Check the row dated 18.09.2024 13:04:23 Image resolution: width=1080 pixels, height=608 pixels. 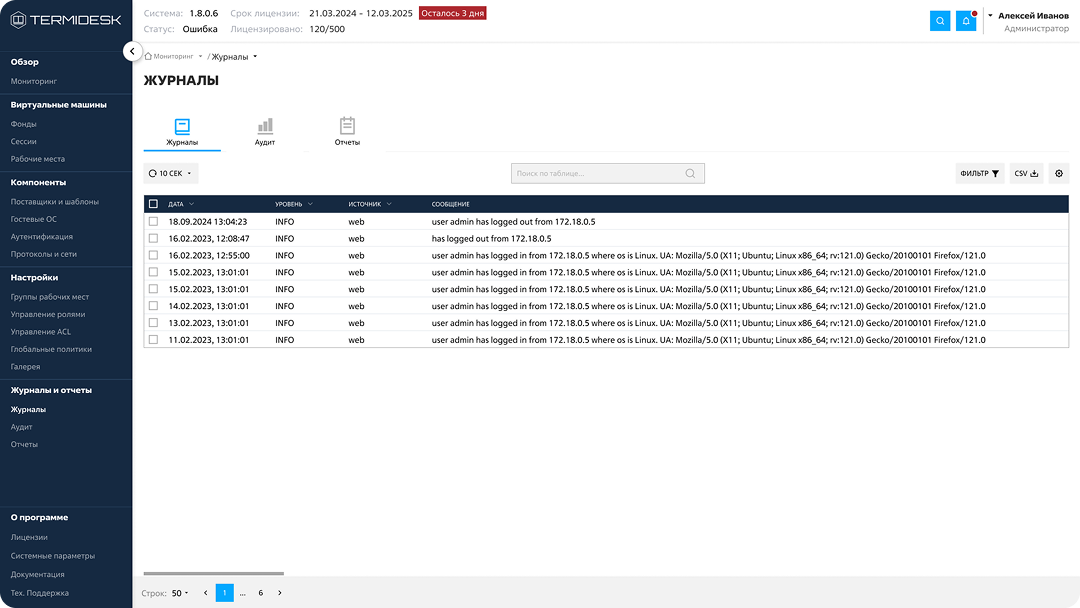[x=153, y=221]
